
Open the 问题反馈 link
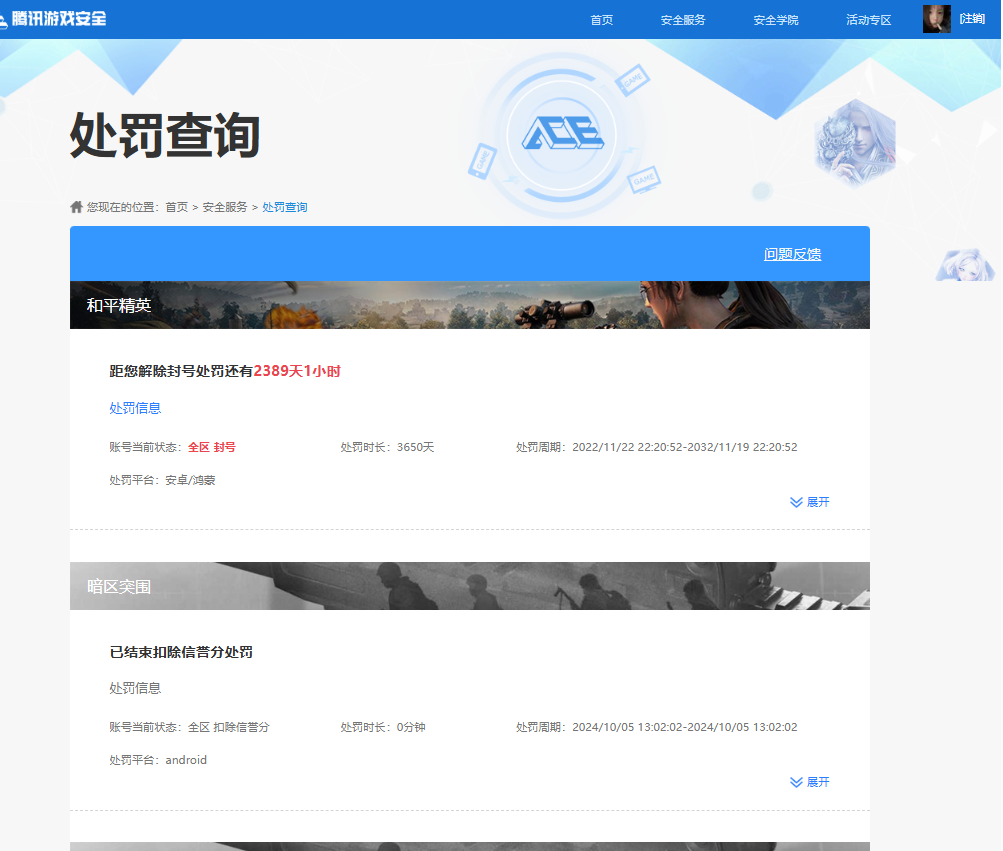click(x=792, y=254)
